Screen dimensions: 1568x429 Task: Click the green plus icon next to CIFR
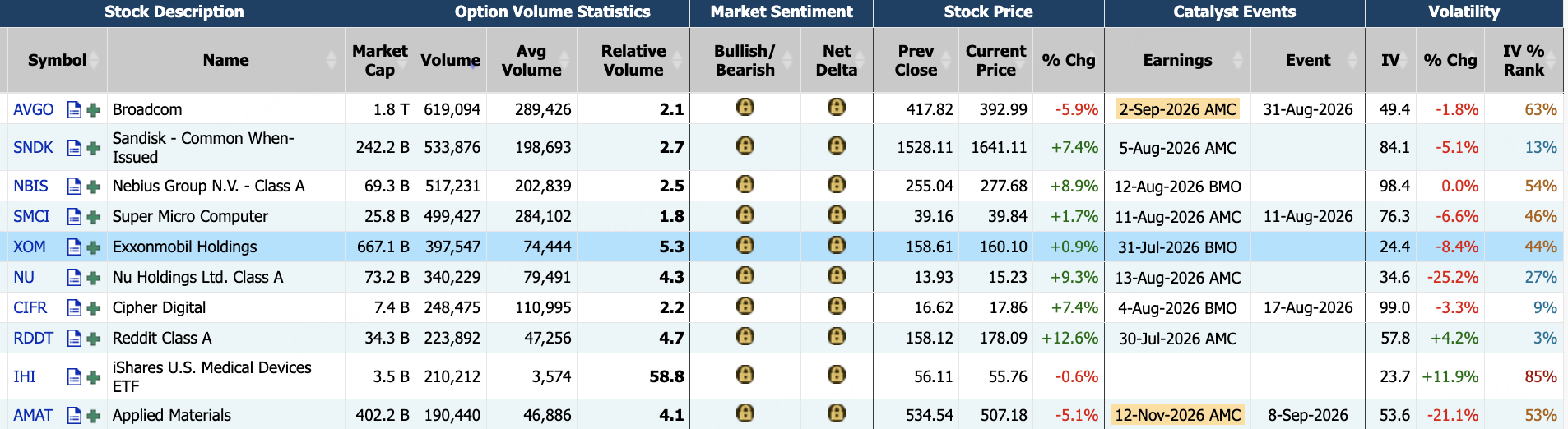pyautogui.click(x=93, y=308)
